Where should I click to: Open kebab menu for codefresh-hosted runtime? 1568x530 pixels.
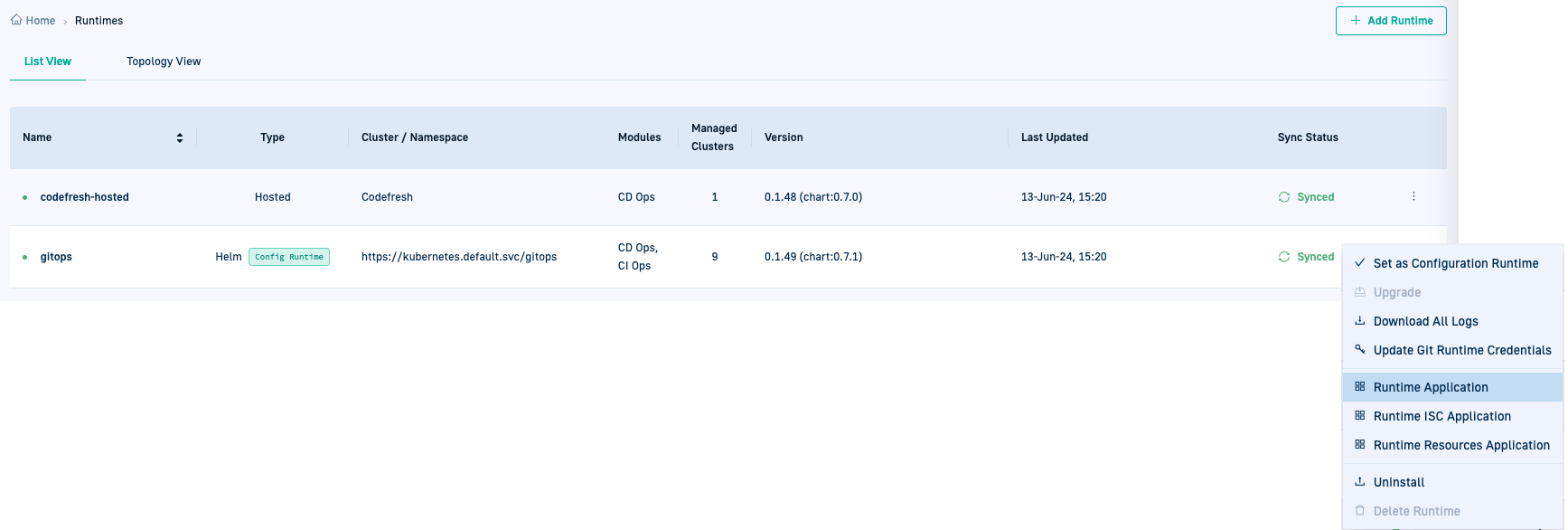tap(1413, 196)
